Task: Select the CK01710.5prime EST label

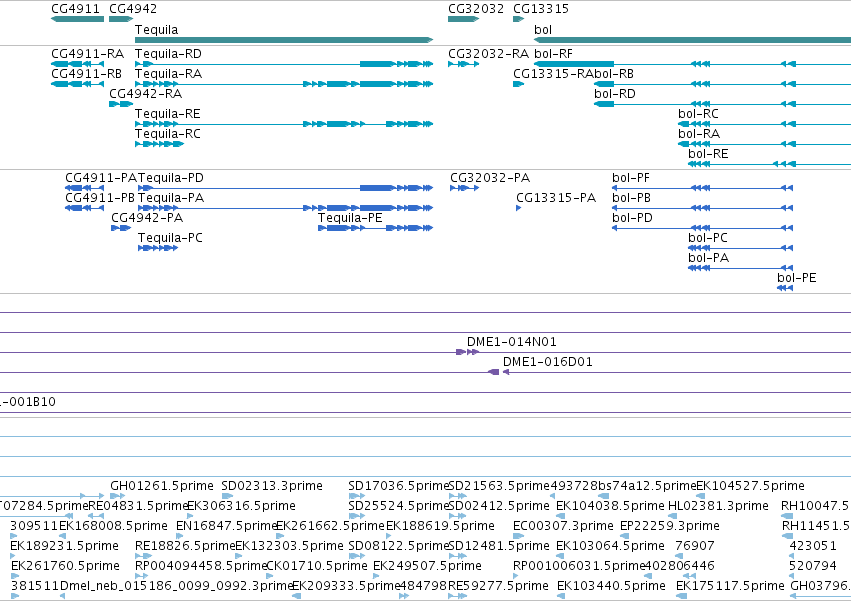Action: pyautogui.click(x=317, y=566)
